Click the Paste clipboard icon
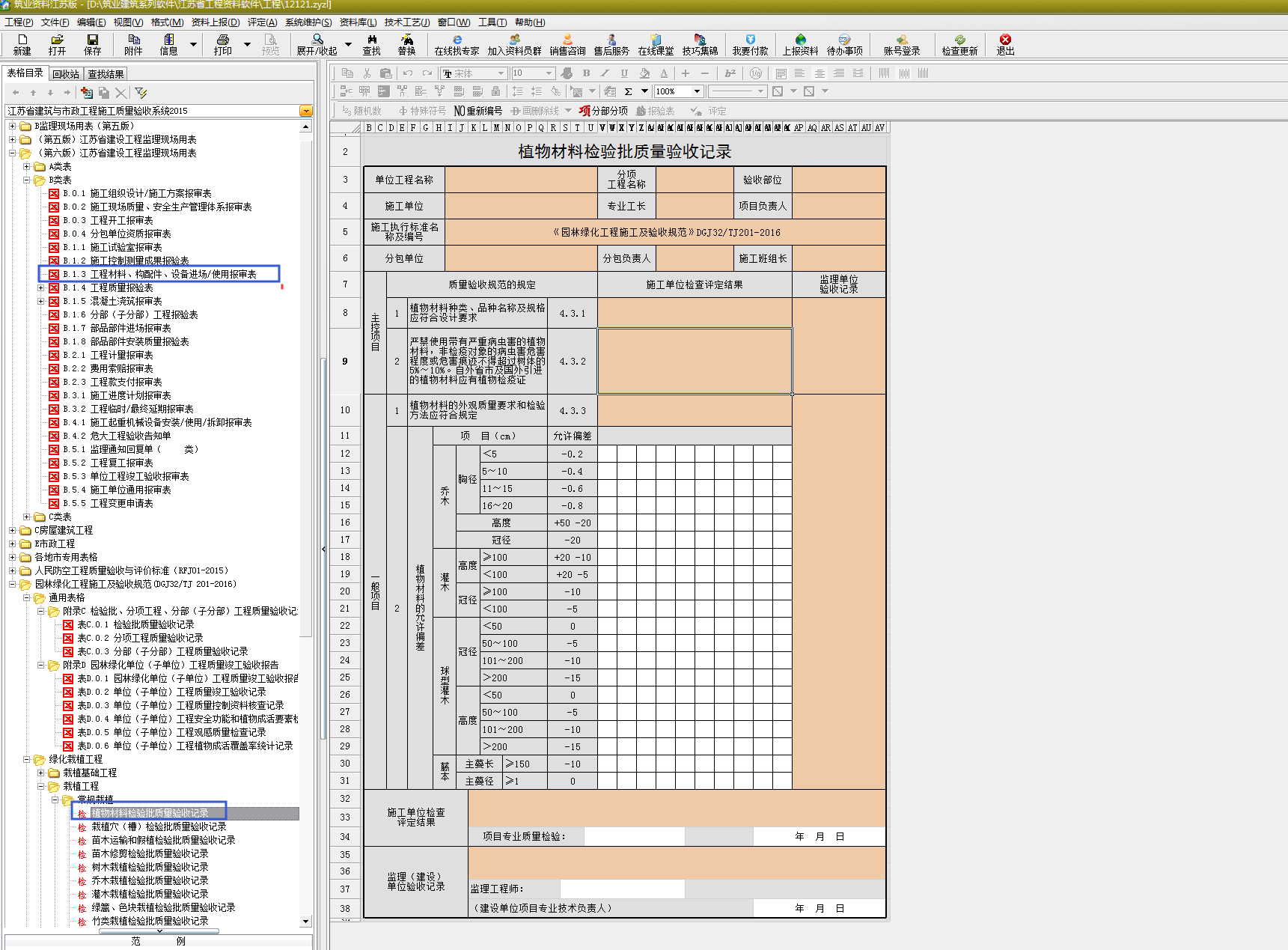The height and width of the screenshot is (950, 1288). [386, 73]
